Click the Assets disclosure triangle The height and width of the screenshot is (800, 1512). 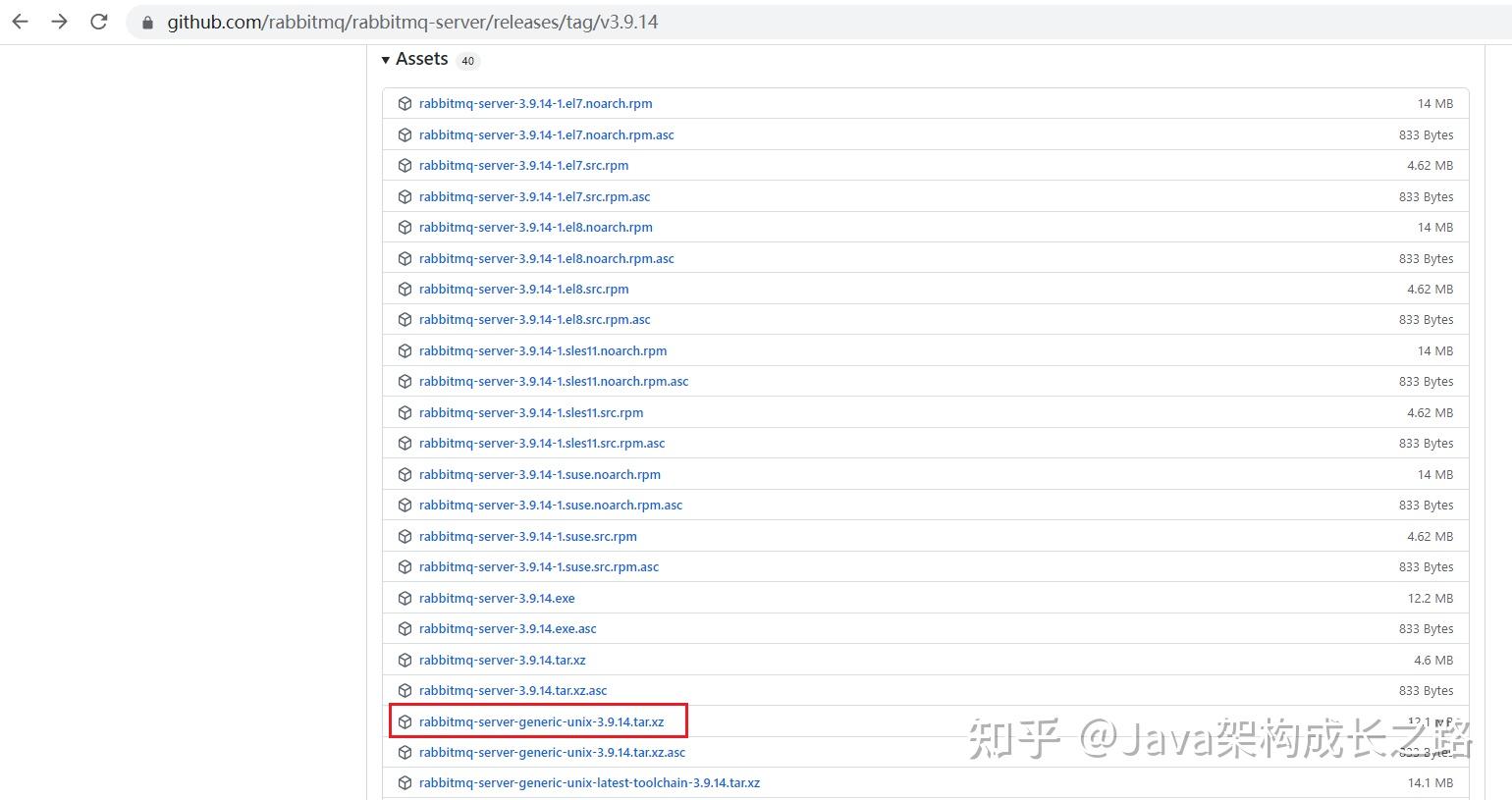coord(386,59)
